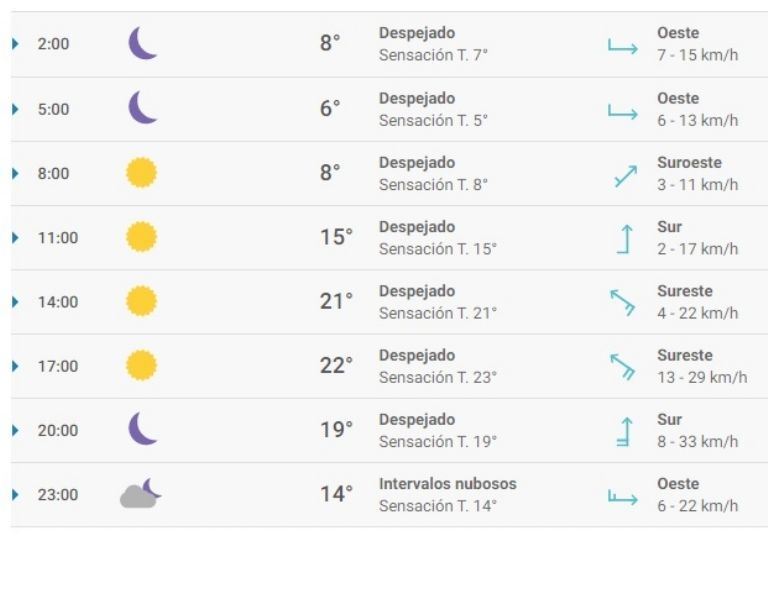Click the moon icon in 5:00 row

pyautogui.click(x=143, y=108)
